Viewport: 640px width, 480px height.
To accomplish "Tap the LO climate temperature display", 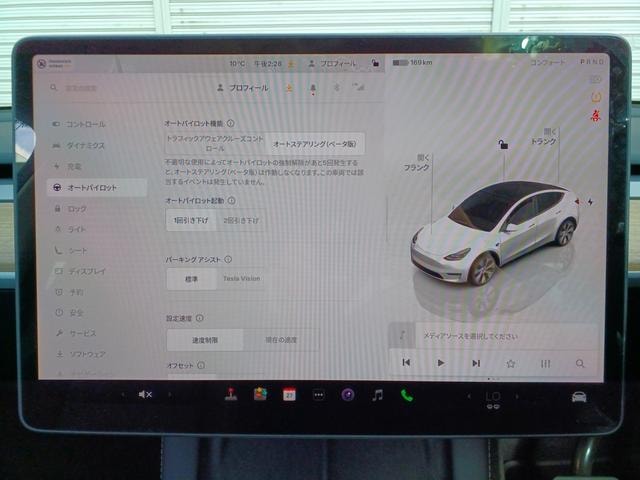I will coord(493,396).
